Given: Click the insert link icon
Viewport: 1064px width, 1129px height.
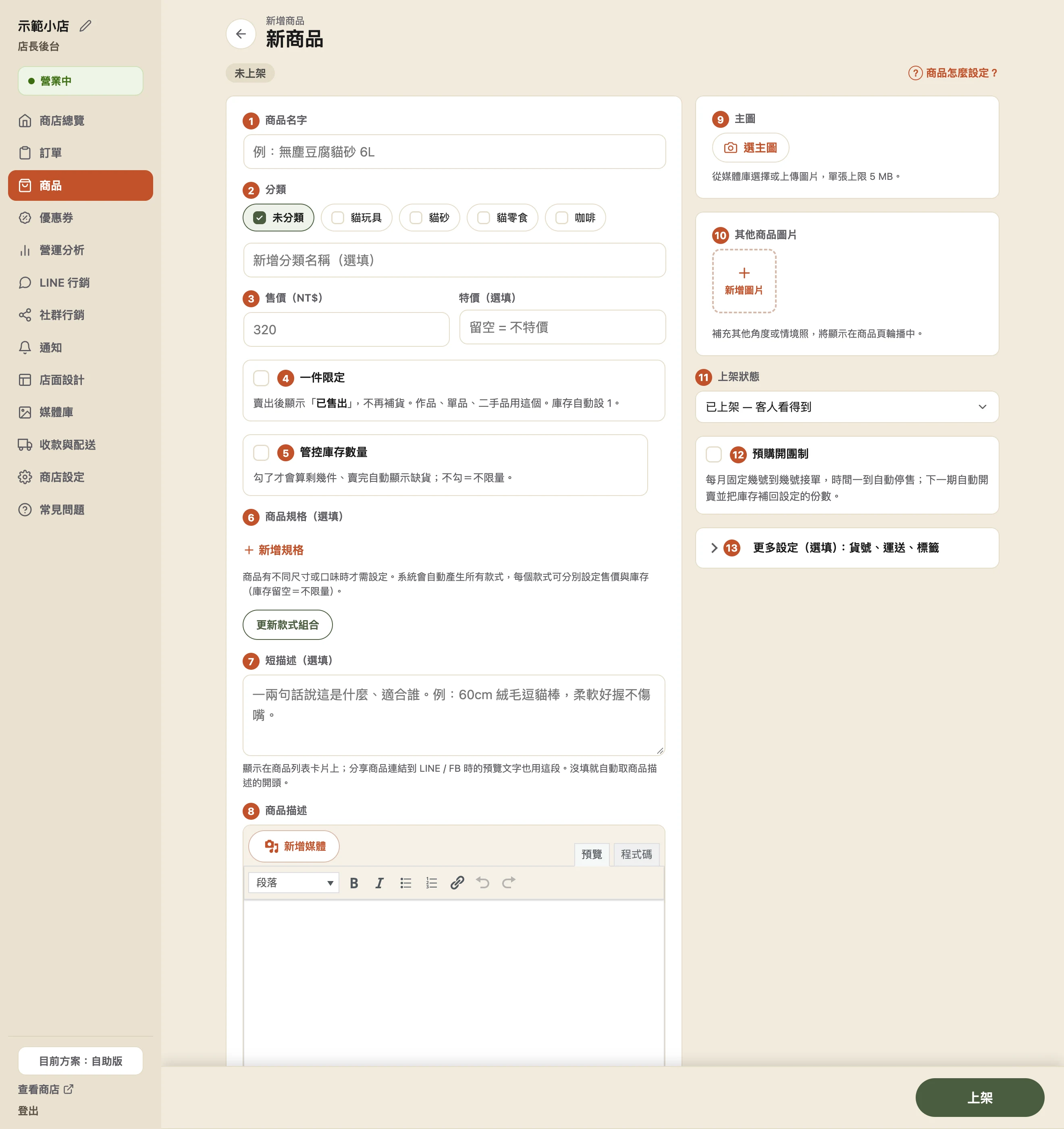Looking at the screenshot, I should (457, 883).
